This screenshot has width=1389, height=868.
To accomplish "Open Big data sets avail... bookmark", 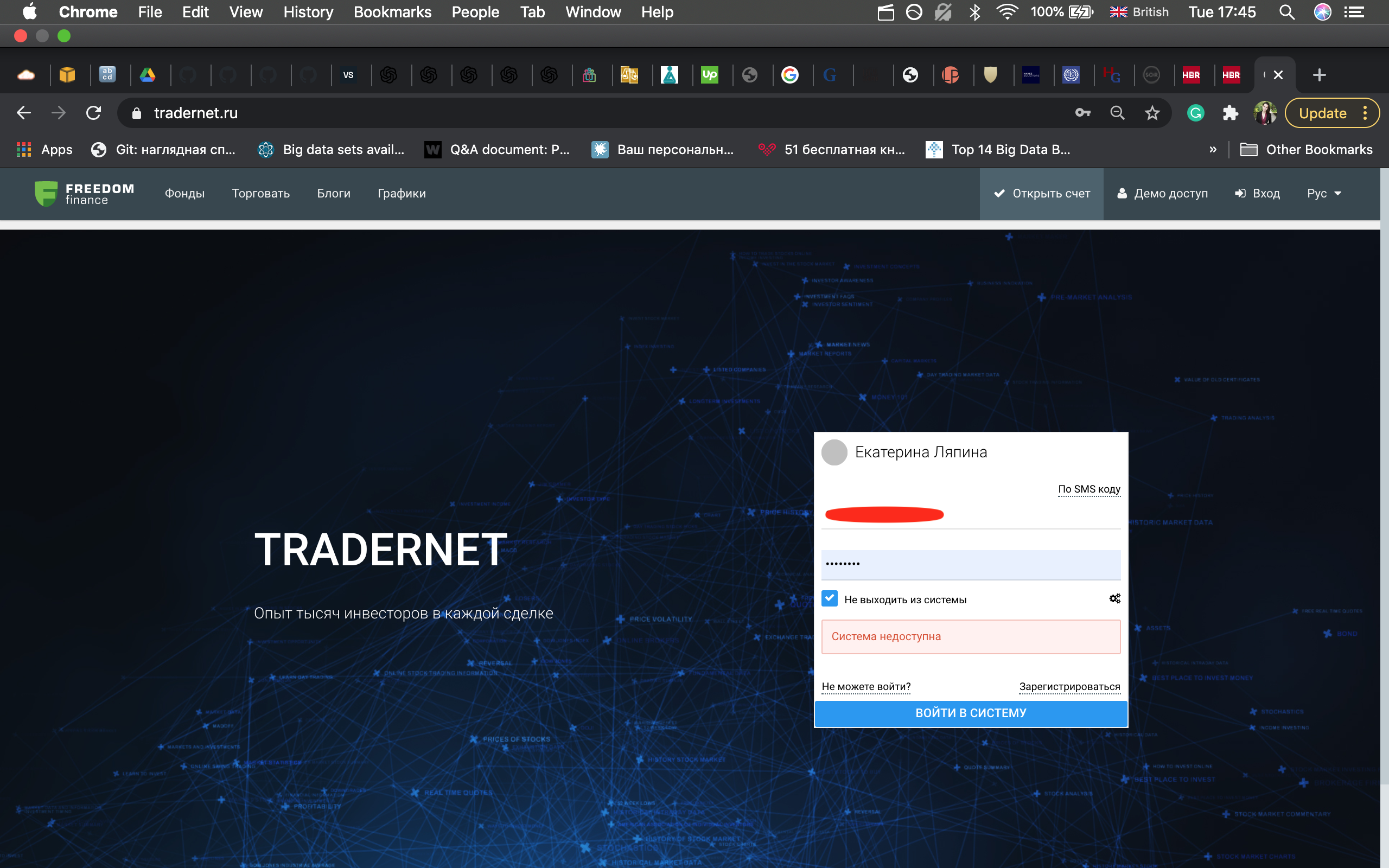I will (331, 150).
